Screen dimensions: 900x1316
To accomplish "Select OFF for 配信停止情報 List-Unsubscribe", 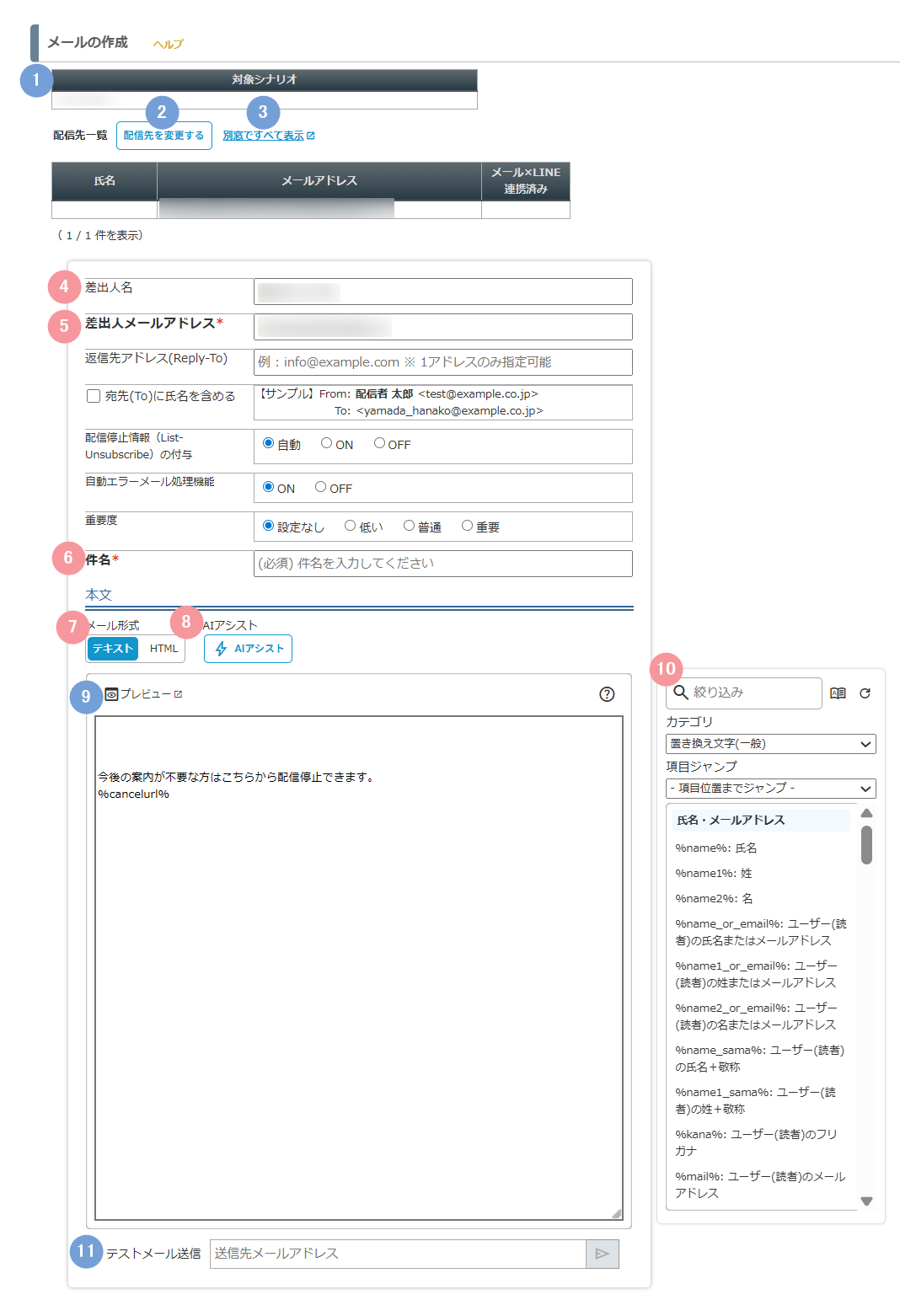I will [379, 443].
